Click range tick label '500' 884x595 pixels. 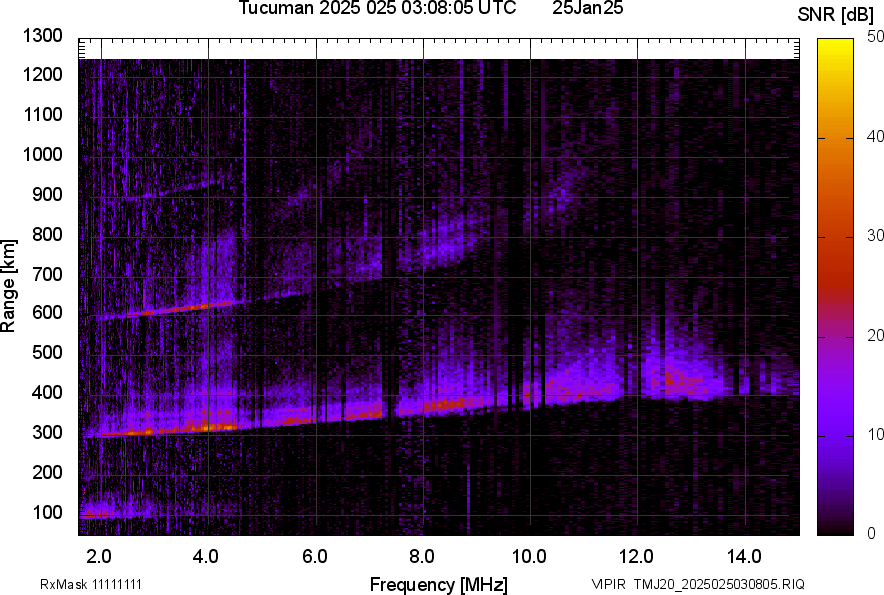[x=47, y=352]
